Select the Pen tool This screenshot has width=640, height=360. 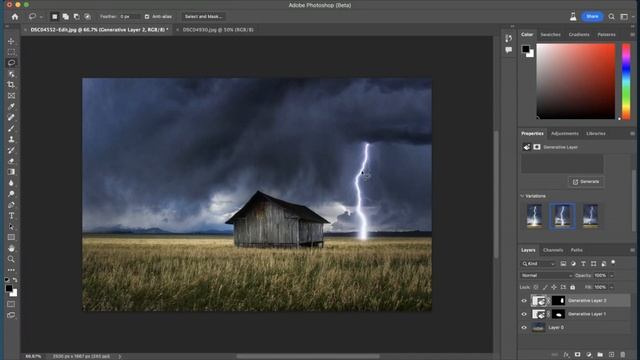11,205
